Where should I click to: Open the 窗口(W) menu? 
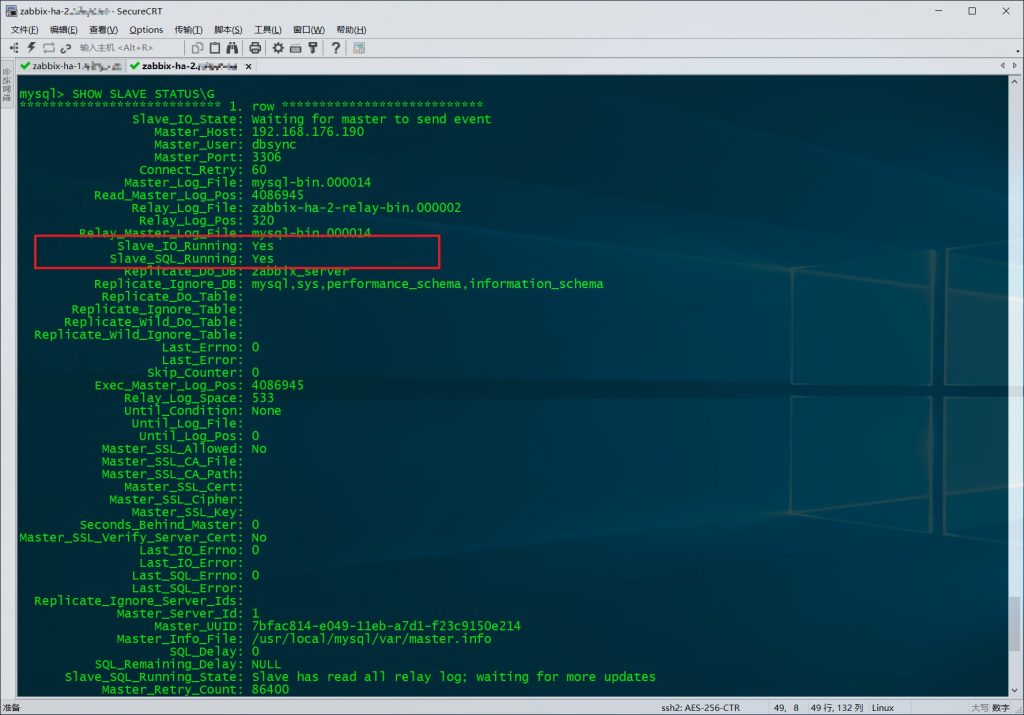click(x=309, y=30)
